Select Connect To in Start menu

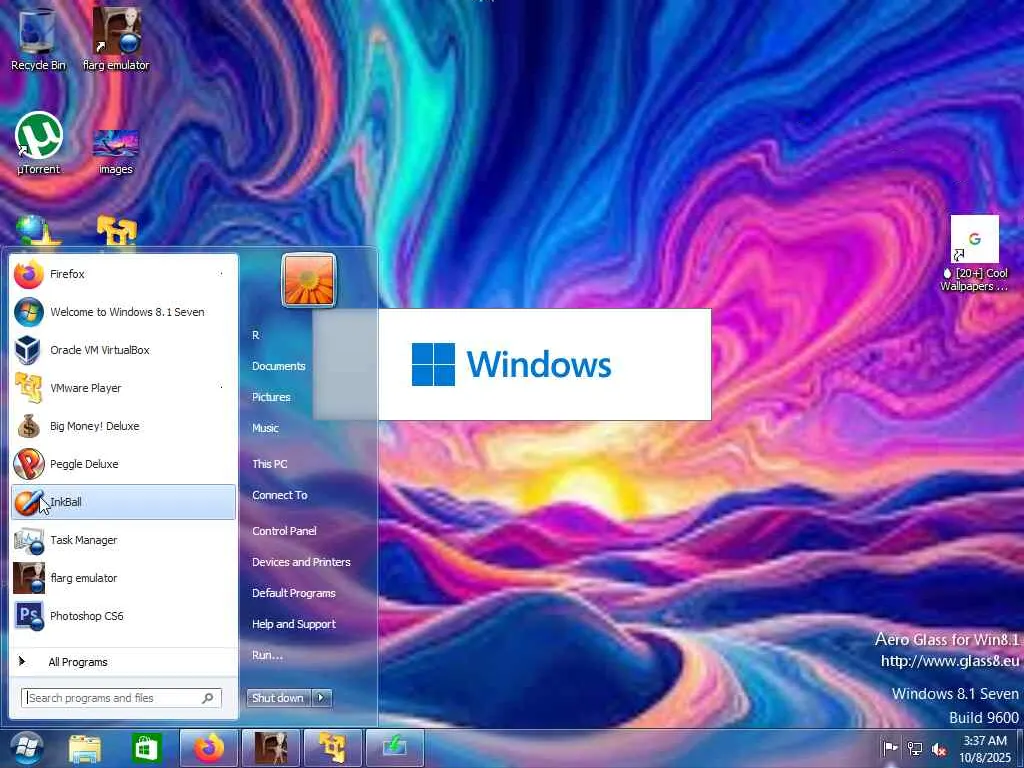tap(280, 495)
